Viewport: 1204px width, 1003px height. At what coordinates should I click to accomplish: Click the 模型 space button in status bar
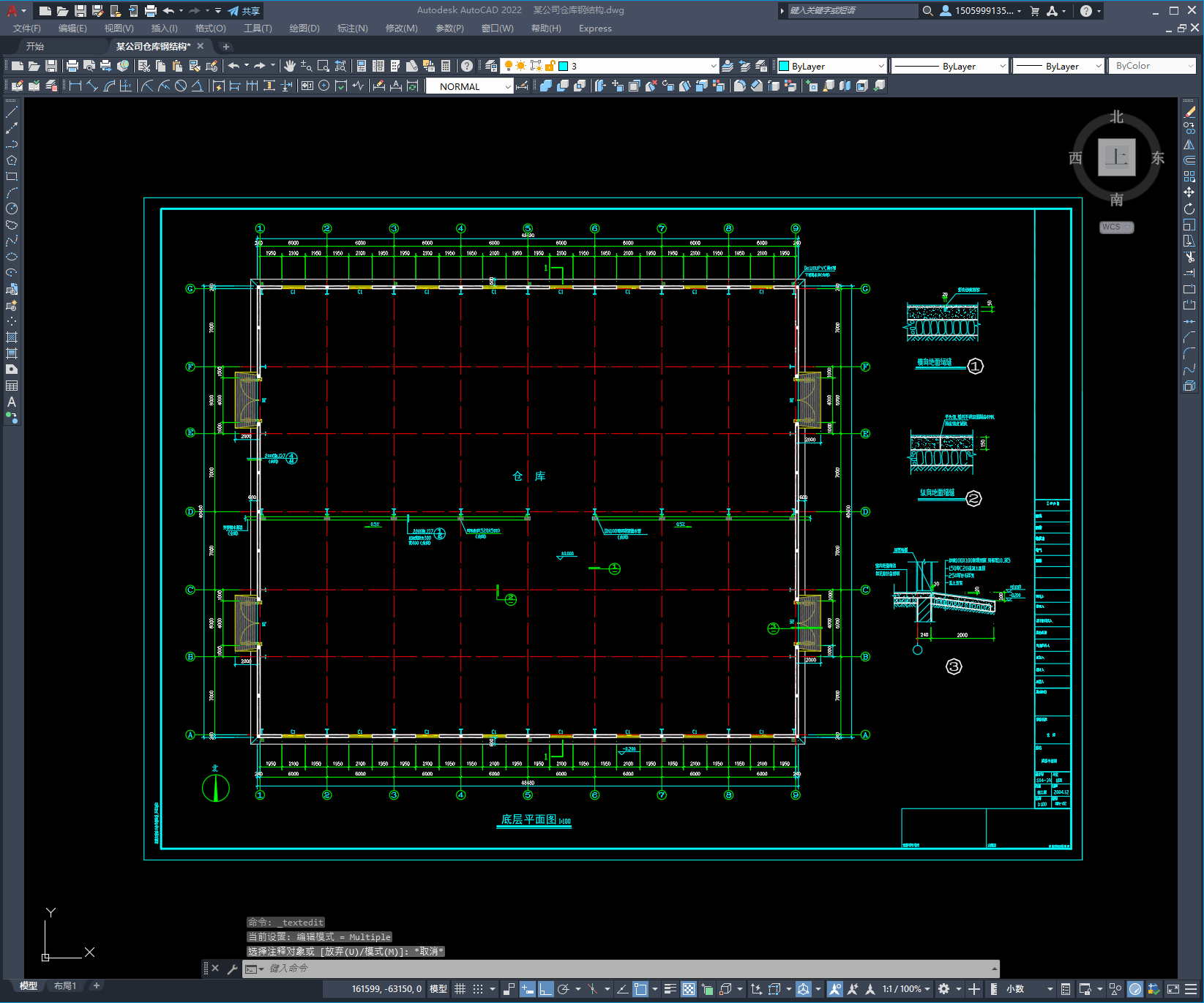point(438,989)
